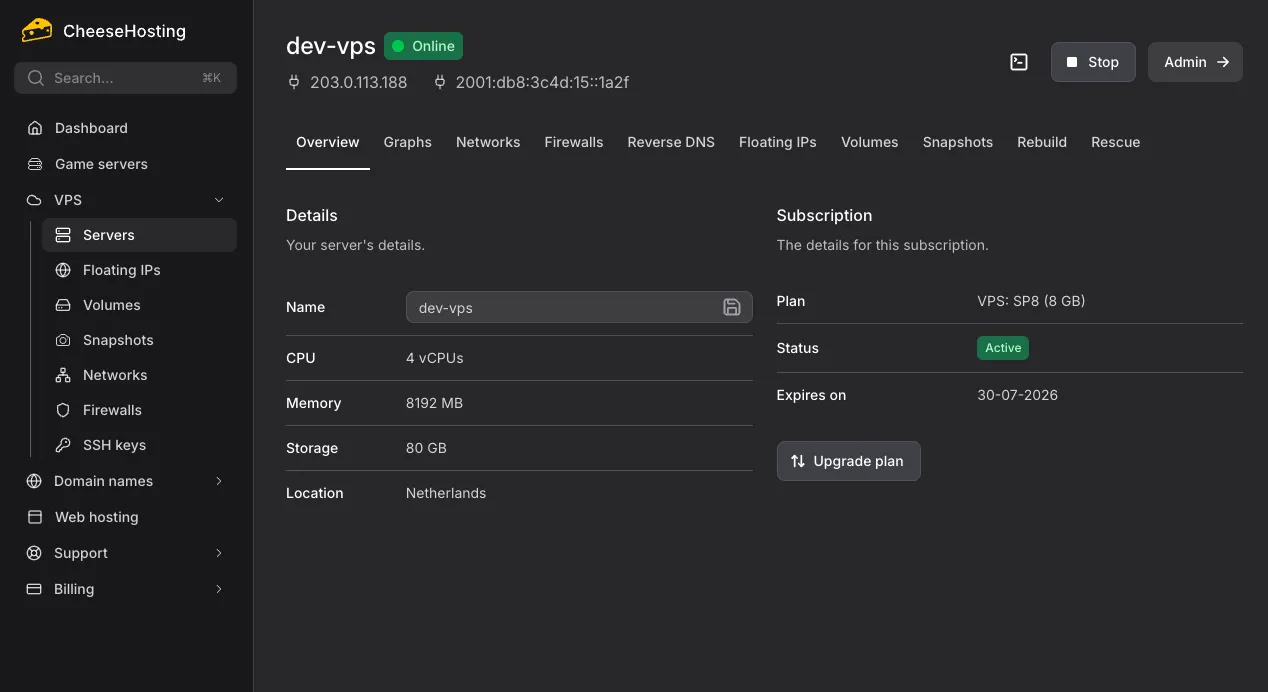This screenshot has width=1268, height=692.
Task: Expand the Domain names chevron
Action: coord(219,481)
